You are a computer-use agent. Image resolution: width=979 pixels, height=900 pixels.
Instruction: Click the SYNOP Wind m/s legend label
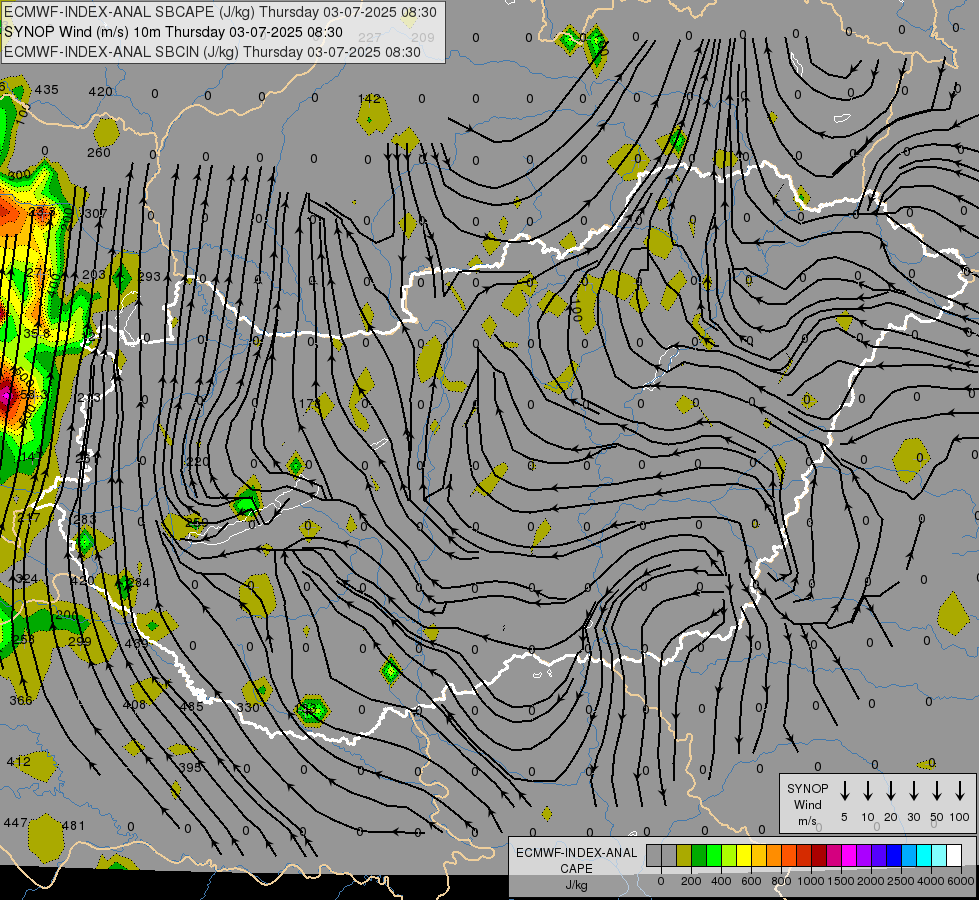pyautogui.click(x=807, y=804)
